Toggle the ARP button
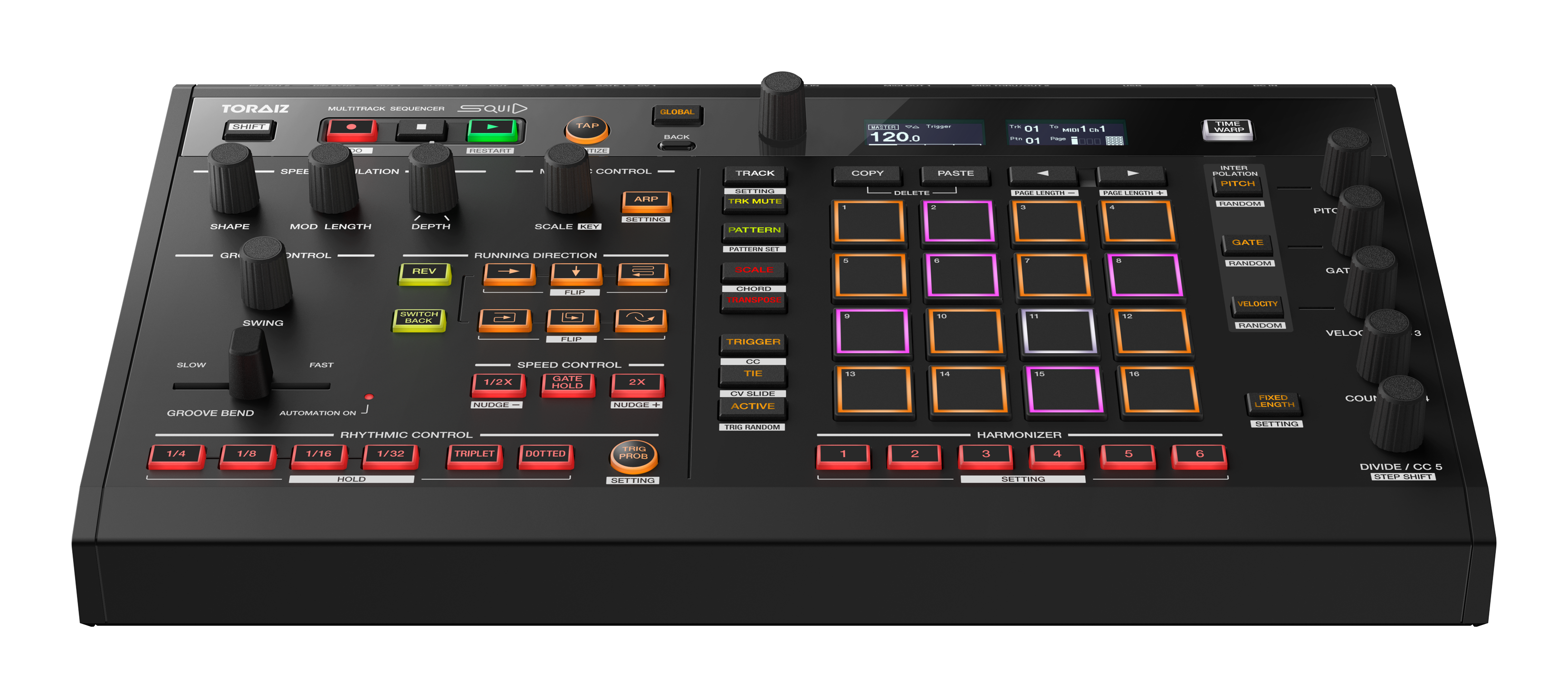 (646, 200)
